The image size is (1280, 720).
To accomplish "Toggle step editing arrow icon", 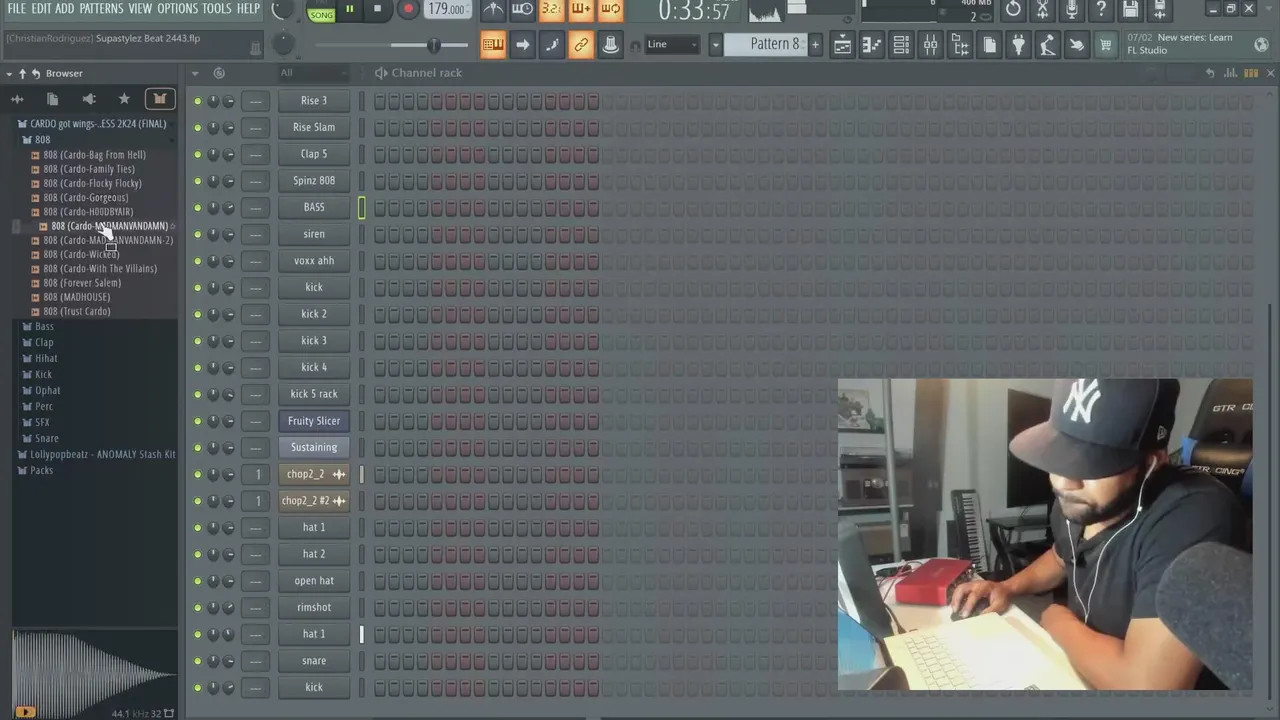I will 522,45.
